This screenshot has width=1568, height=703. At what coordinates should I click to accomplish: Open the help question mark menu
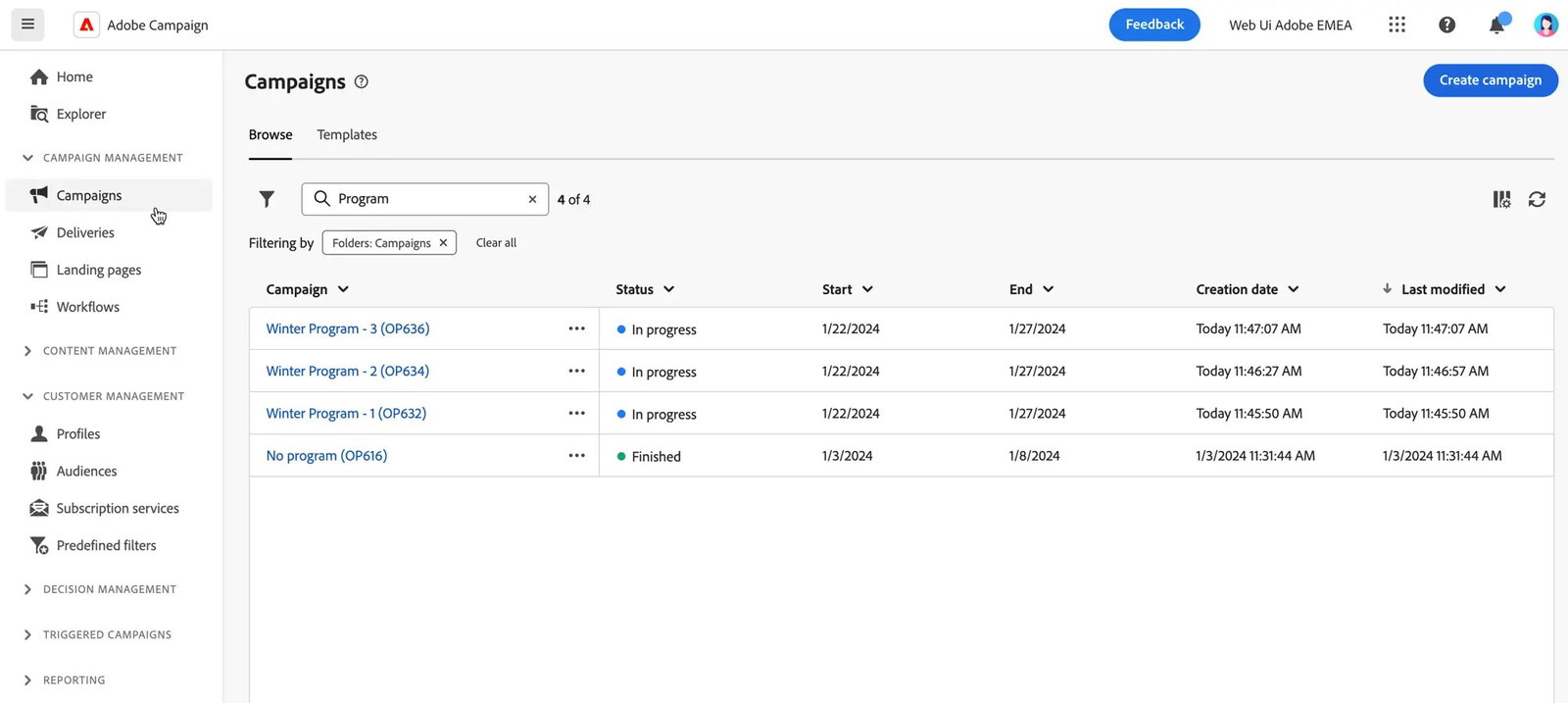[x=1446, y=25]
